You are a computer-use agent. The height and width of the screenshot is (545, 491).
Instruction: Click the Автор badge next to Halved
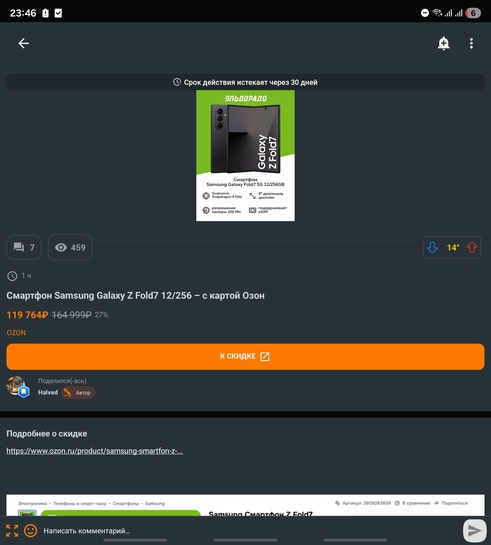(79, 392)
